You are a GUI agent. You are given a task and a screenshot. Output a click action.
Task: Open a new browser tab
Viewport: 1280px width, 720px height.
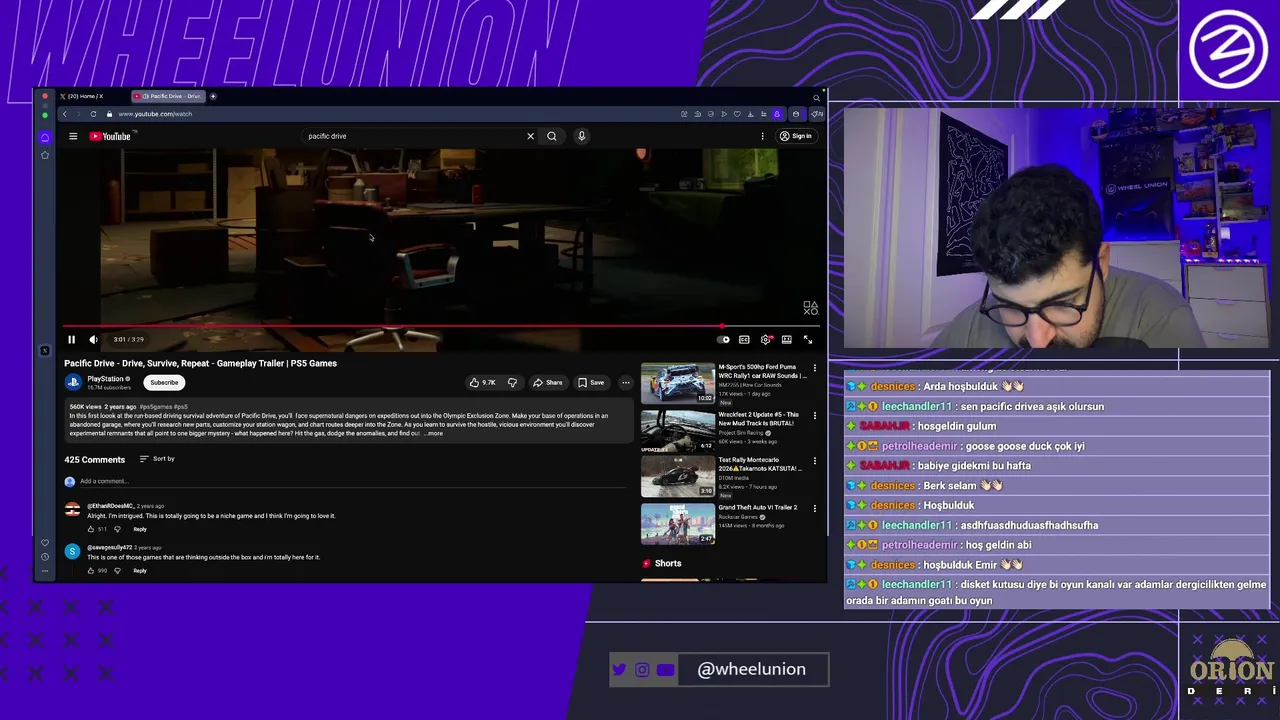(213, 96)
